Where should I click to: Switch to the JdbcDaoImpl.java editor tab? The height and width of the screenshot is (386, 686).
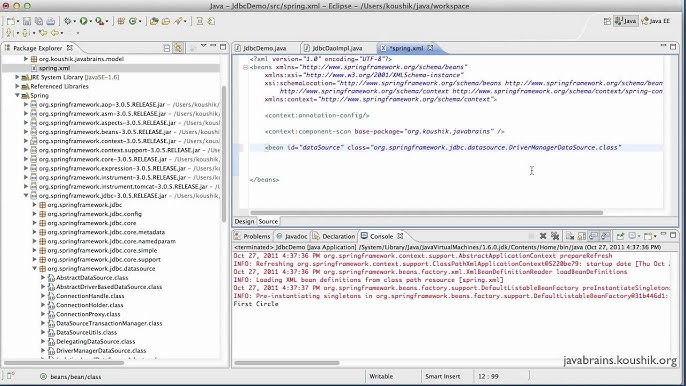[337, 48]
